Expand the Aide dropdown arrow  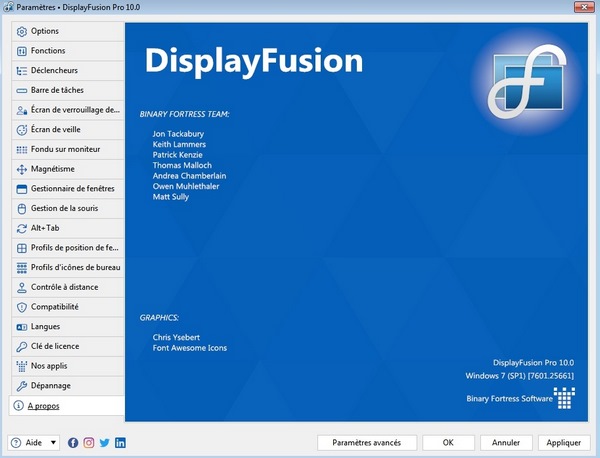[x=54, y=443]
